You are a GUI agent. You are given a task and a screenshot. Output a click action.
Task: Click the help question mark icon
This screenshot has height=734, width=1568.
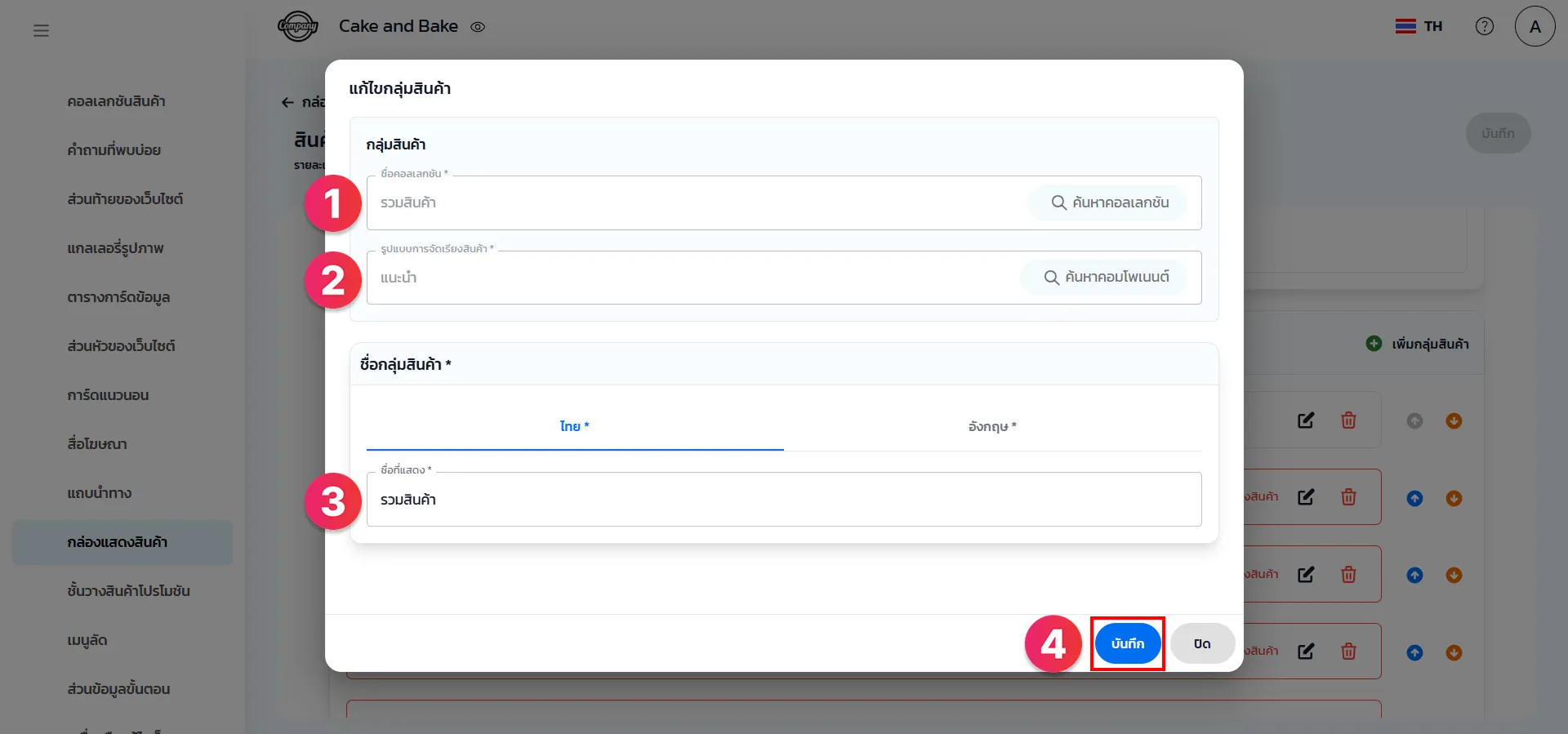pos(1484,26)
